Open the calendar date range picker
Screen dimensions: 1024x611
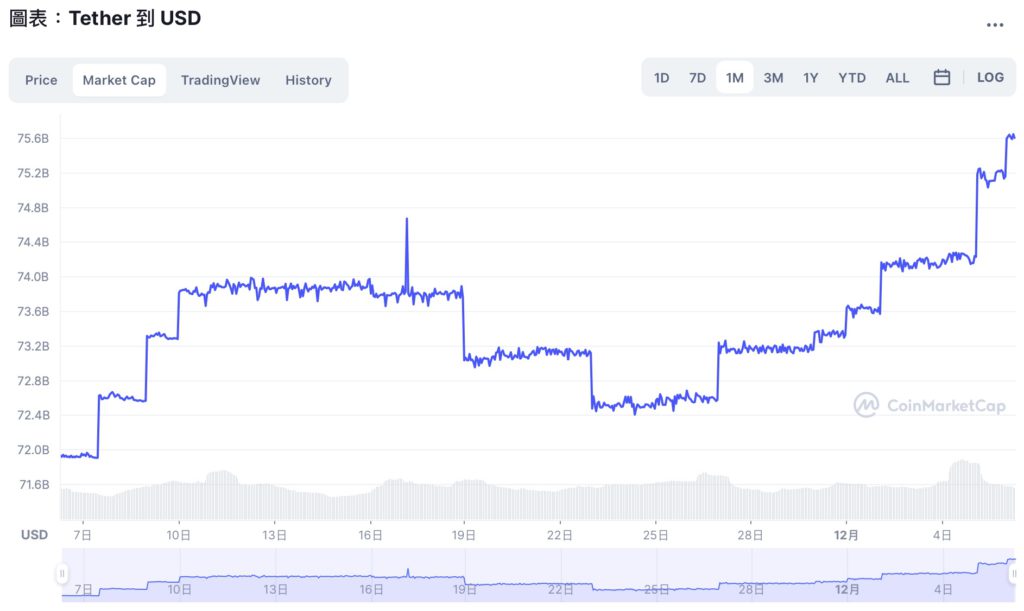942,78
